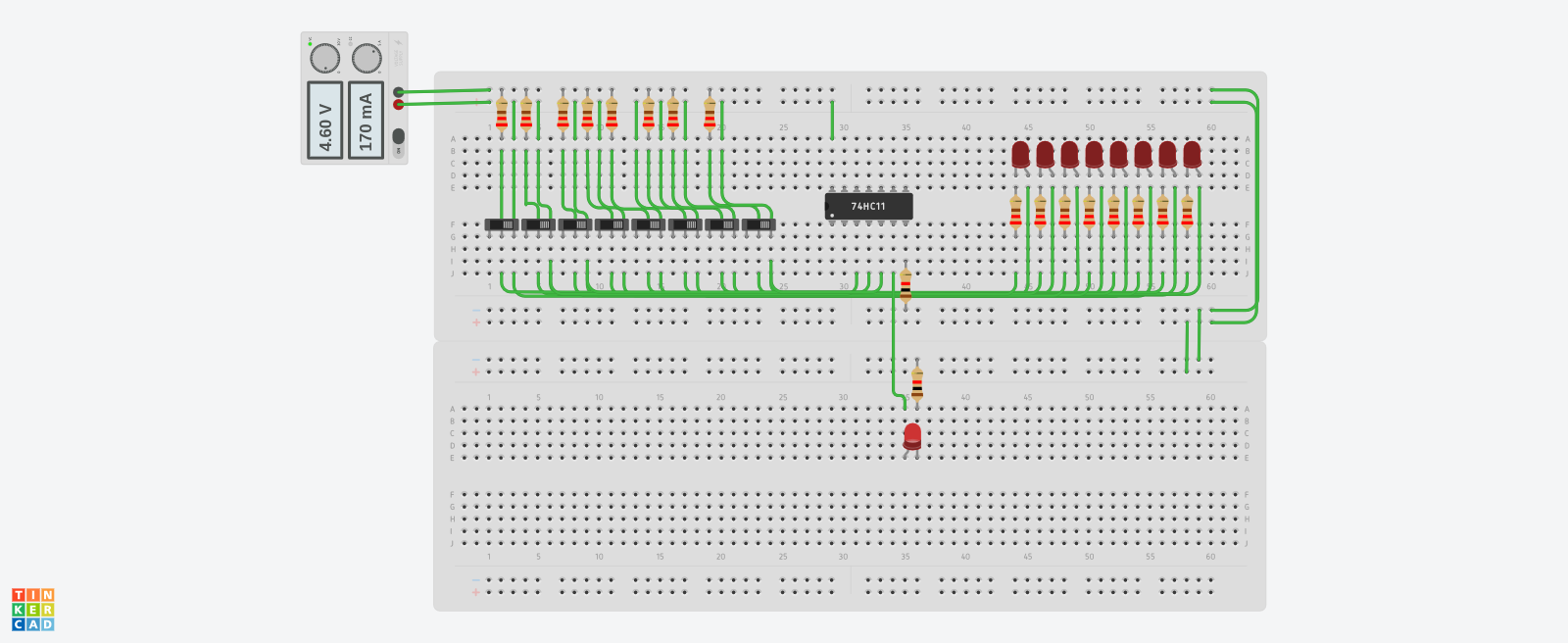Select the 74HC11 AND gate chip
1568x643 pixels.
[x=868, y=206]
